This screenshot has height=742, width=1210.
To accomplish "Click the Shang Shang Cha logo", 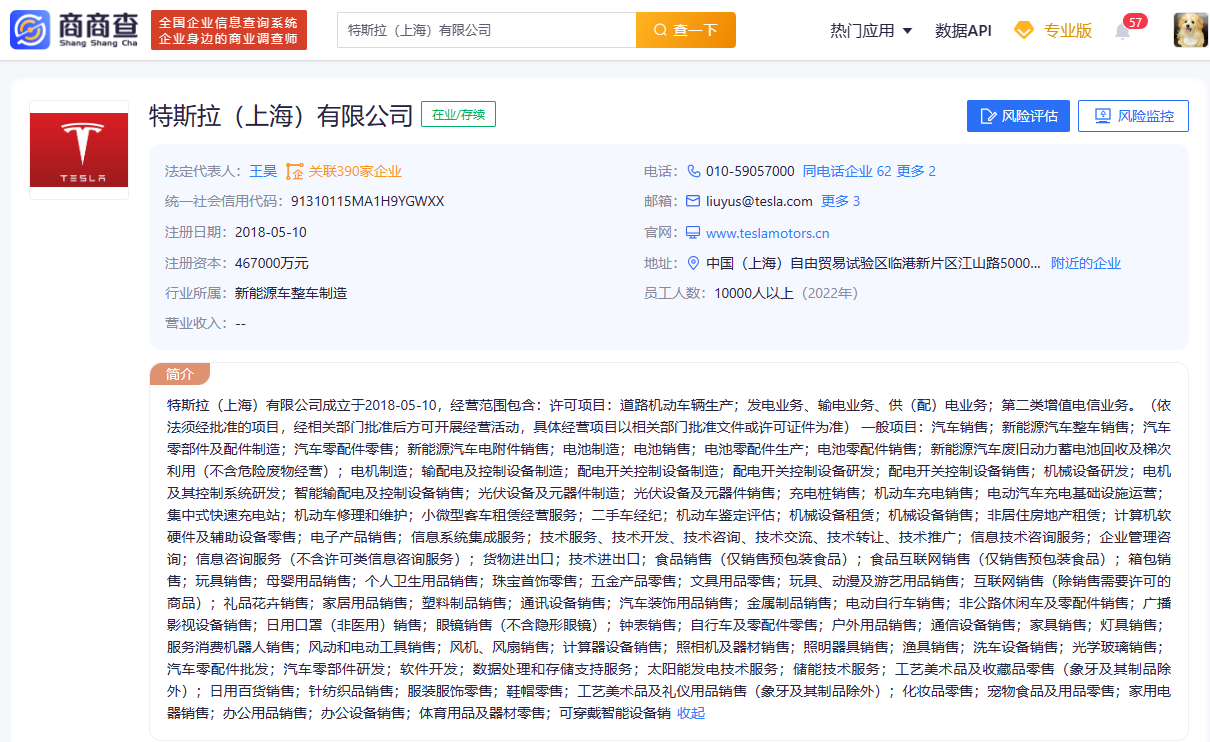I will point(74,30).
